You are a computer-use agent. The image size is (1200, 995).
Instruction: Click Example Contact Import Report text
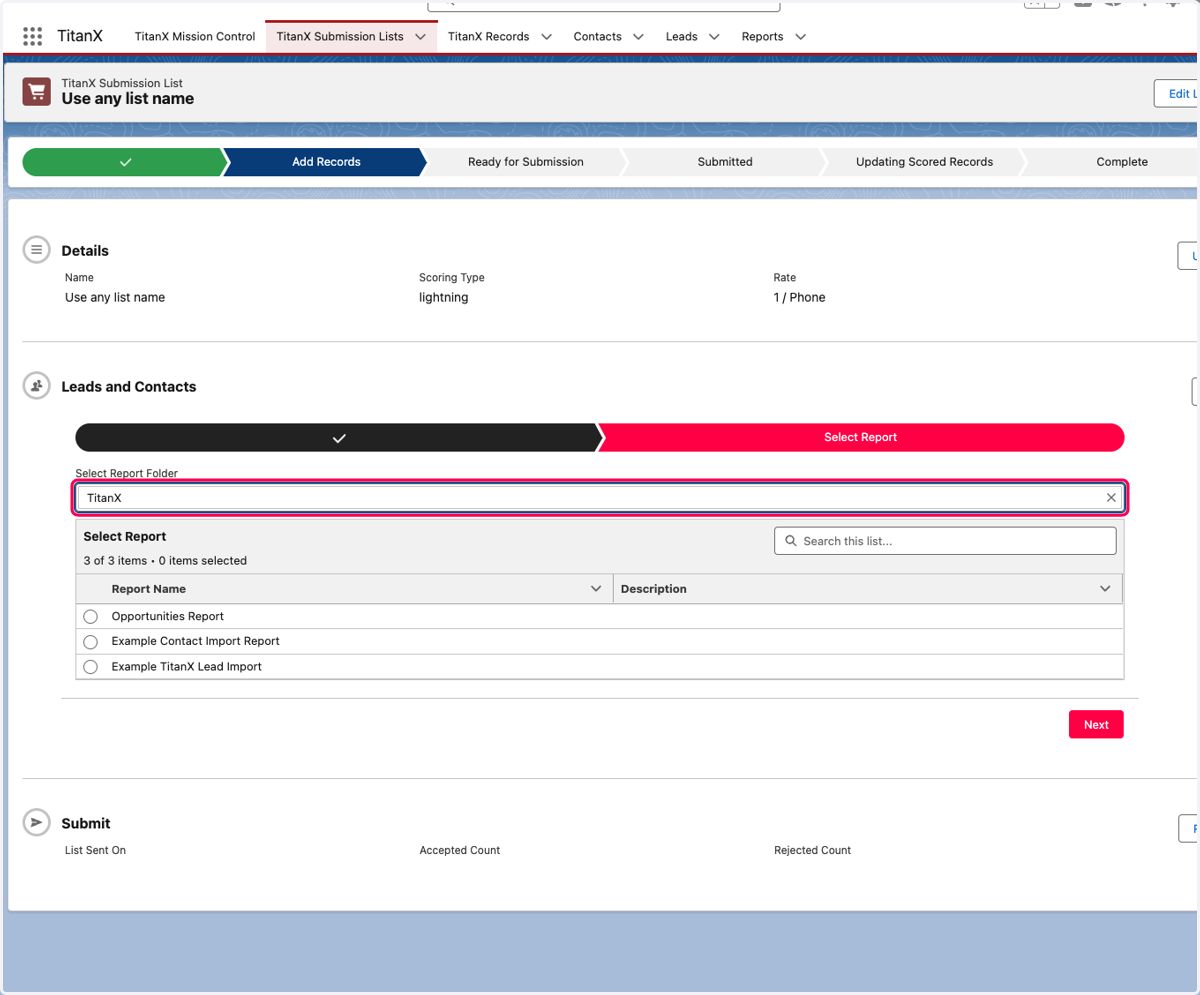tap(196, 642)
